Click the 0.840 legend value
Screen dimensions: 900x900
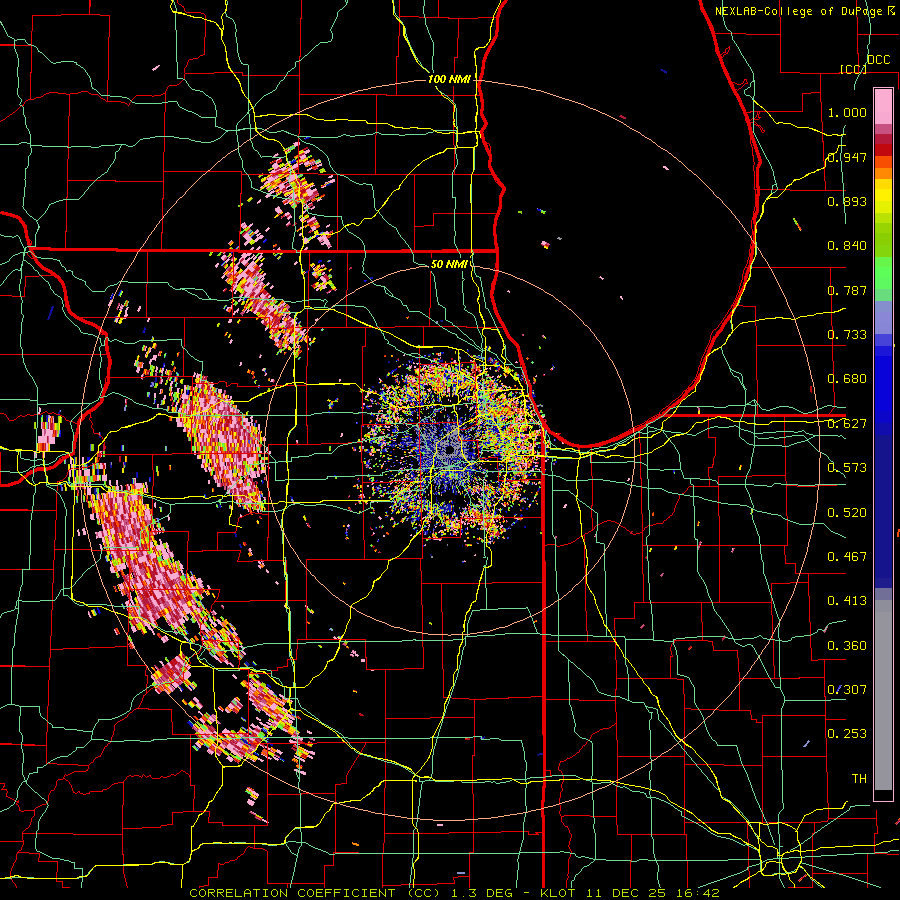pos(847,246)
